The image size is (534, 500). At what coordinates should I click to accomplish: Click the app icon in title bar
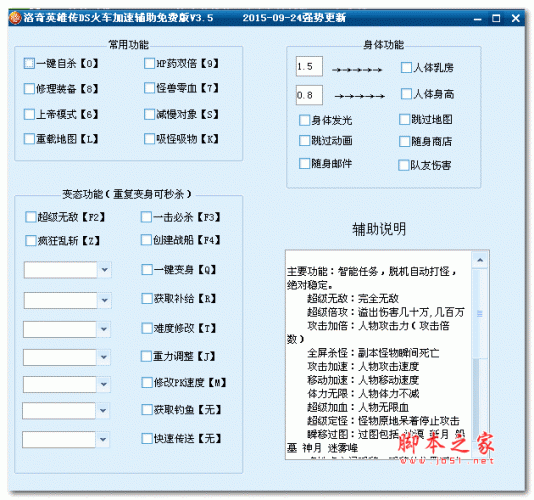15,18
